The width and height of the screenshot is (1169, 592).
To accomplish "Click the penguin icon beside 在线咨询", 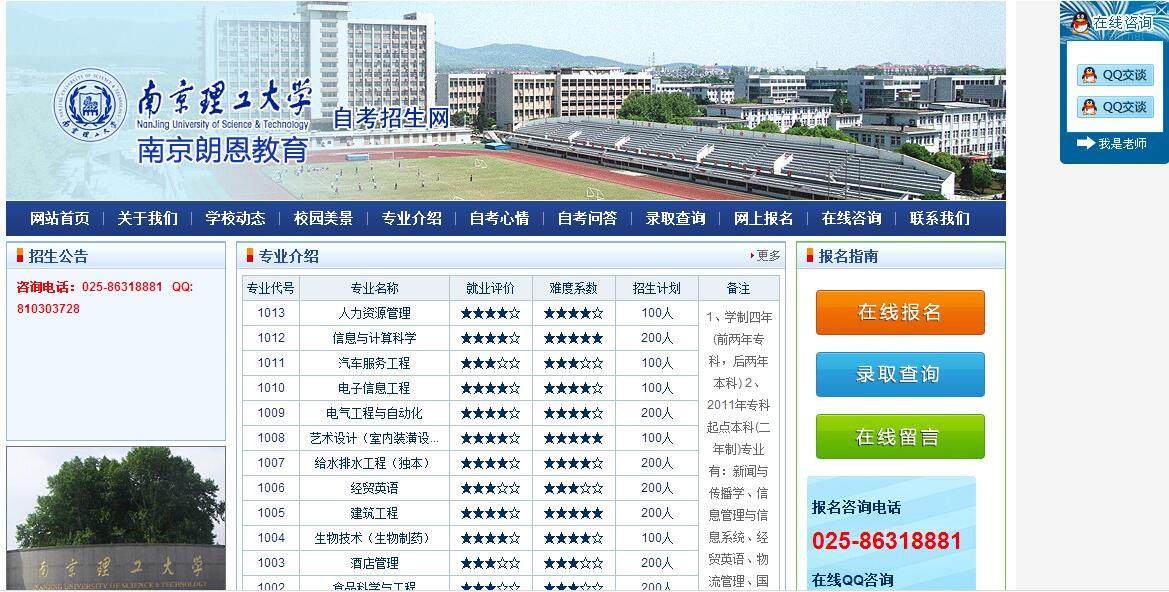I will pyautogui.click(x=1080, y=22).
